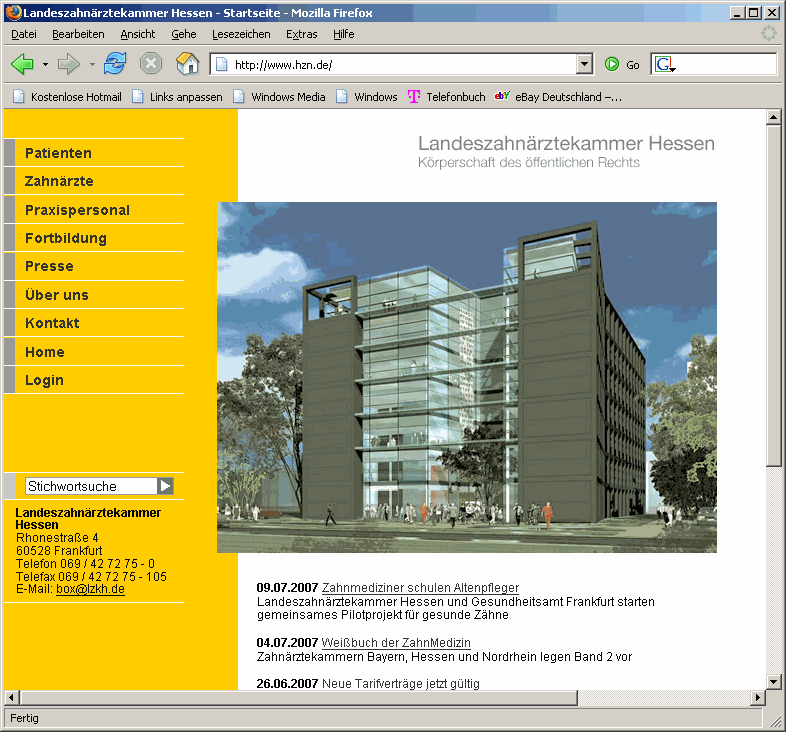The width and height of the screenshot is (786, 732).
Task: Go to the Home page icon
Action: 187,64
